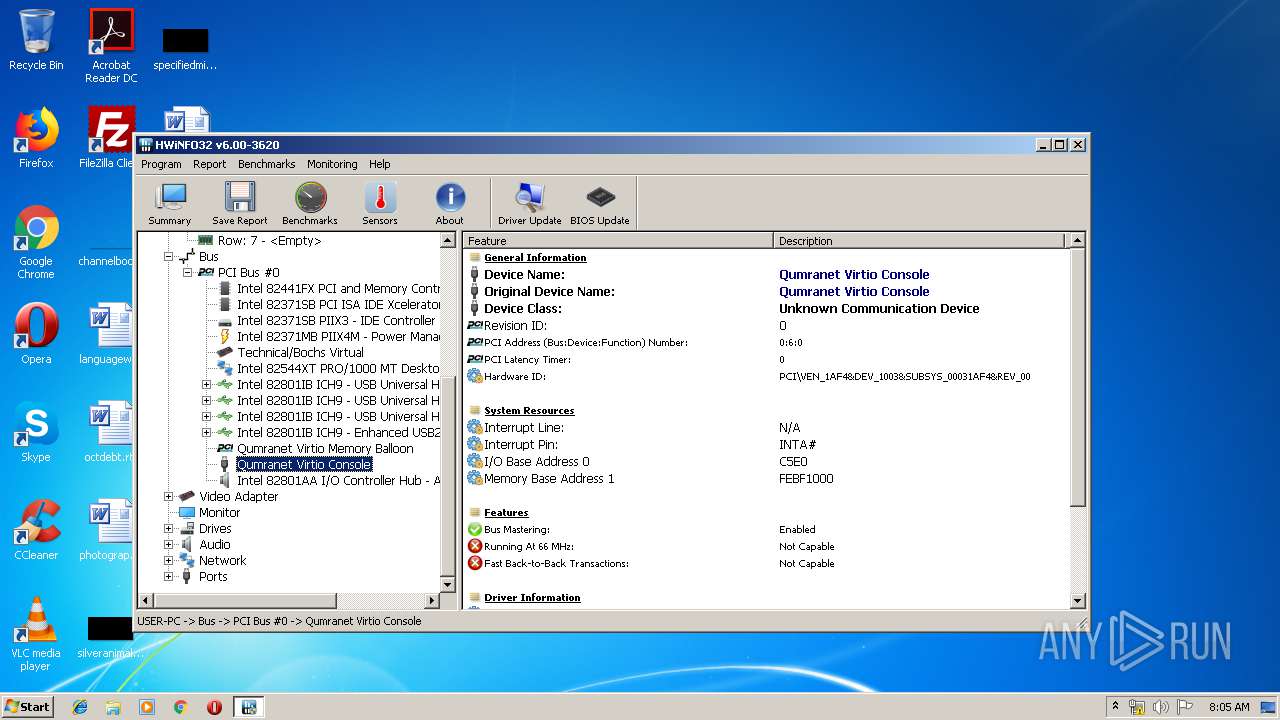
Task: Click the Memory Base Address 1 row
Action: tap(766, 479)
